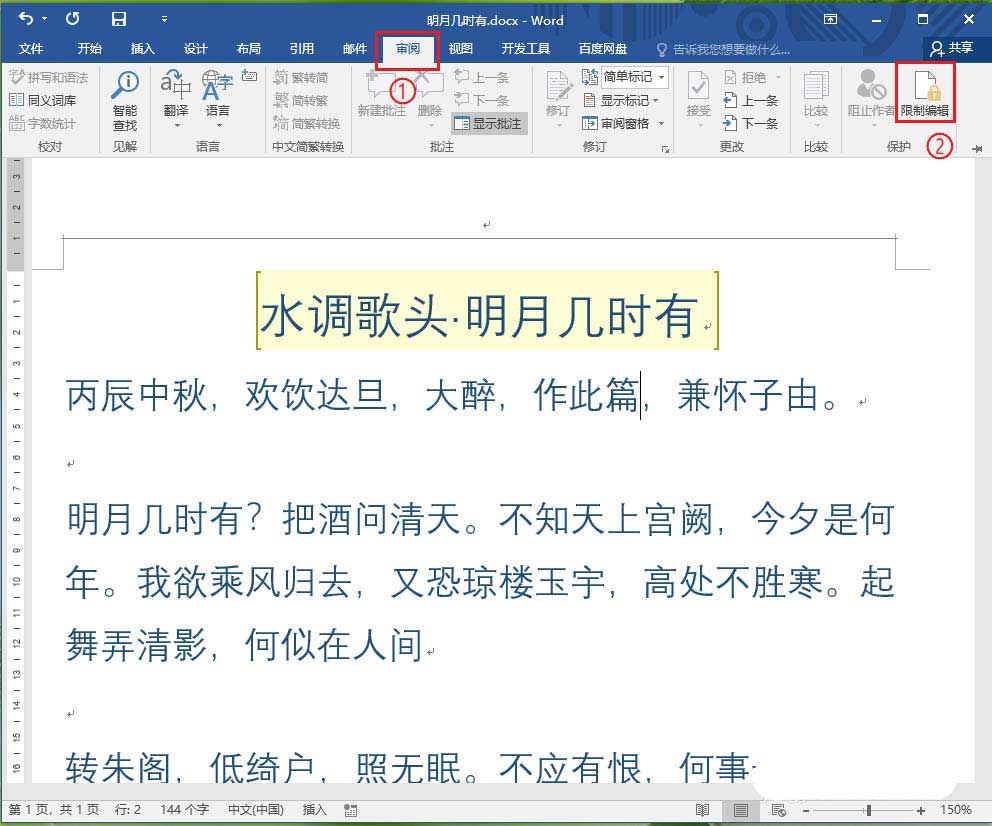
Task: Go to previous change 上一条
Action: point(750,100)
